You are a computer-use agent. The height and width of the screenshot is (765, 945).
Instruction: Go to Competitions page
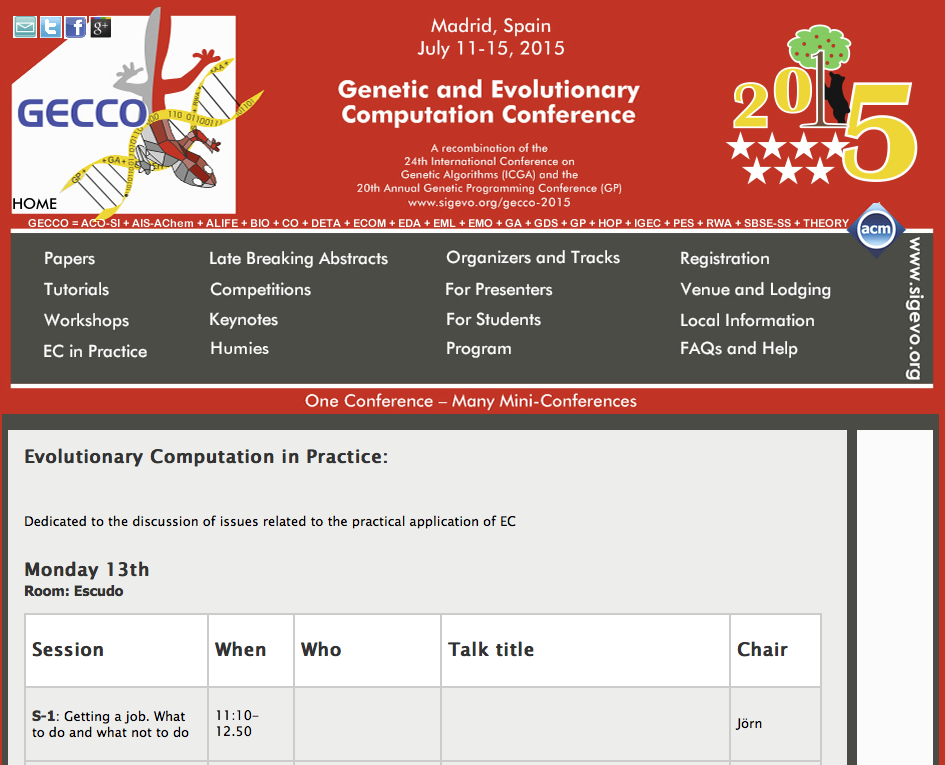[260, 289]
